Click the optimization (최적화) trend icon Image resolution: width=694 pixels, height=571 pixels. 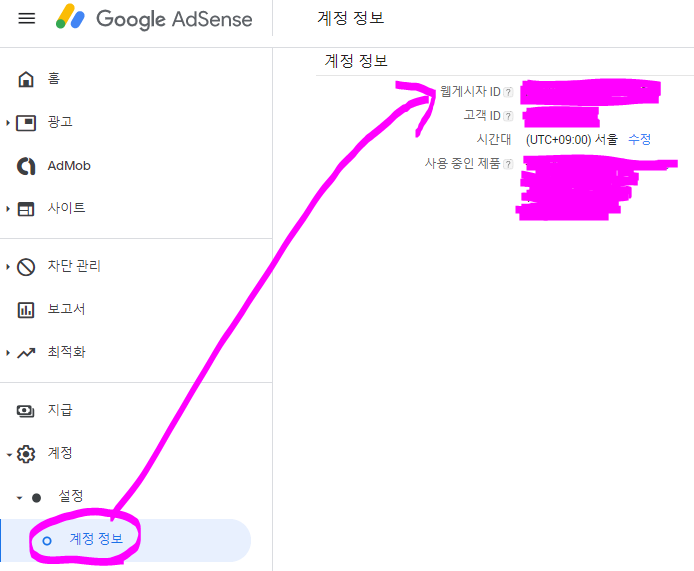click(26, 353)
